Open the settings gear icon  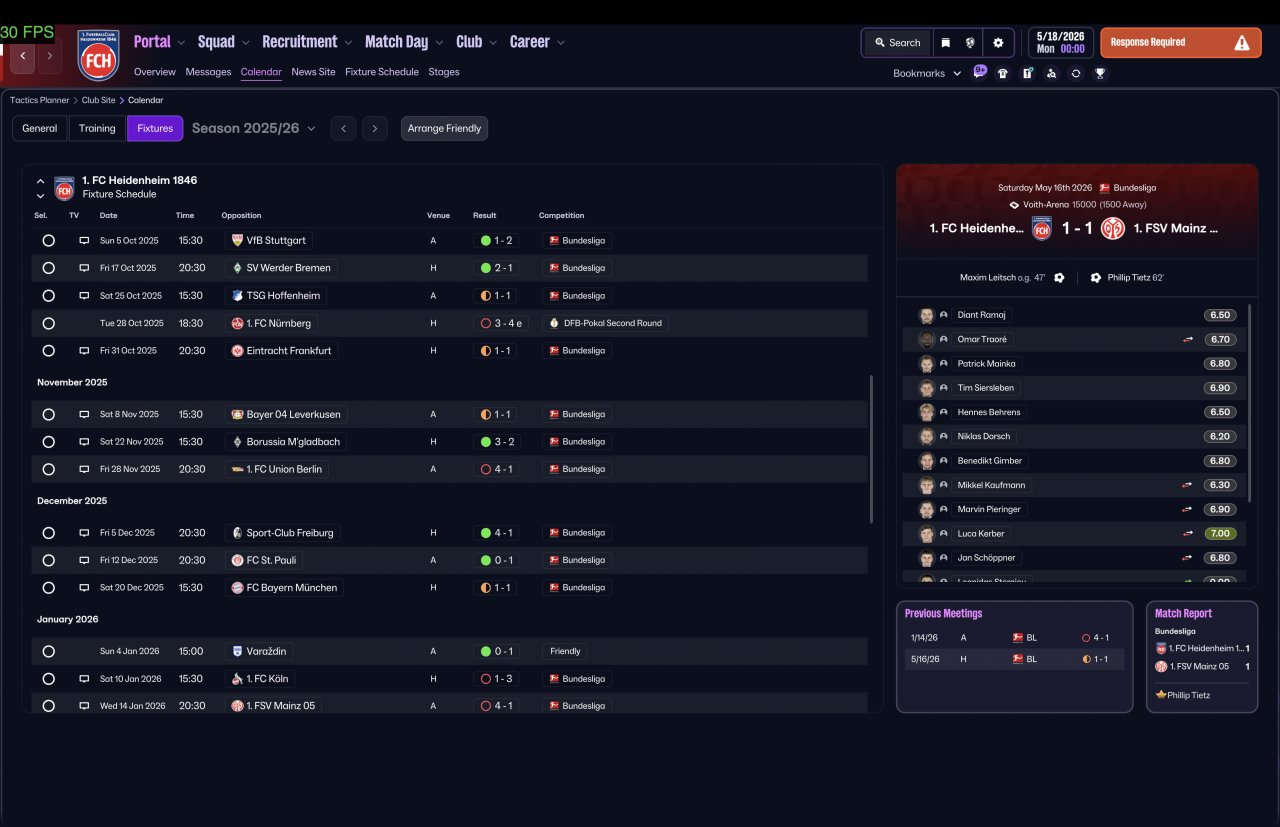998,43
